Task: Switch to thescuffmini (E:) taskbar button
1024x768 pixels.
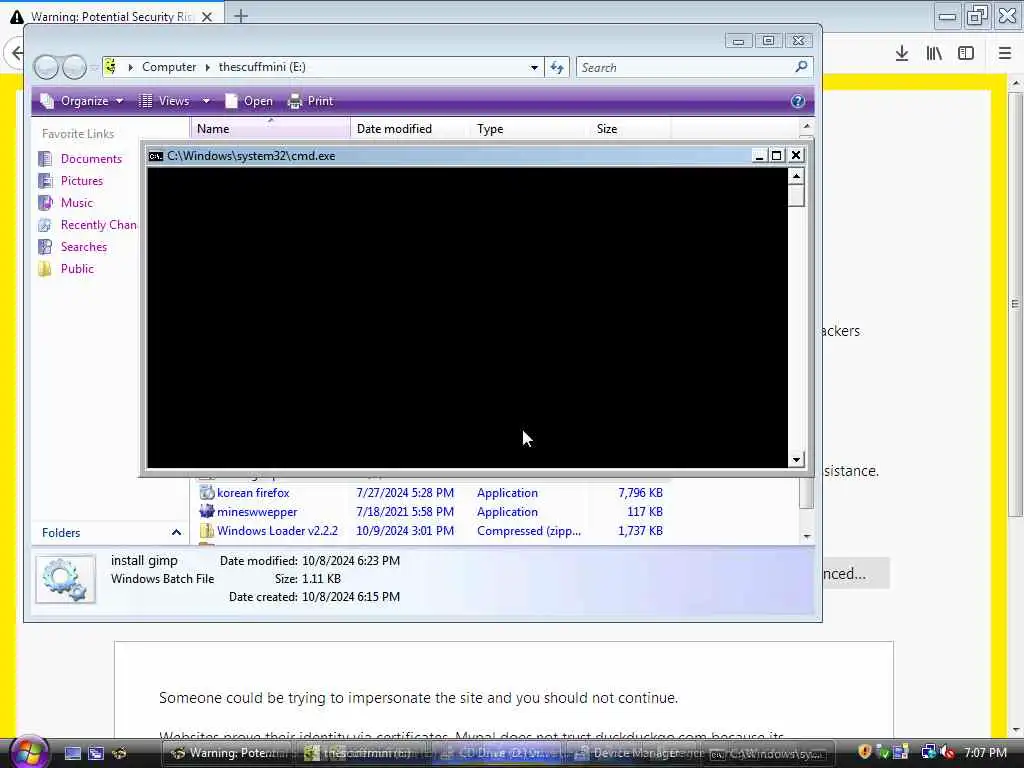Action: pyautogui.click(x=362, y=753)
